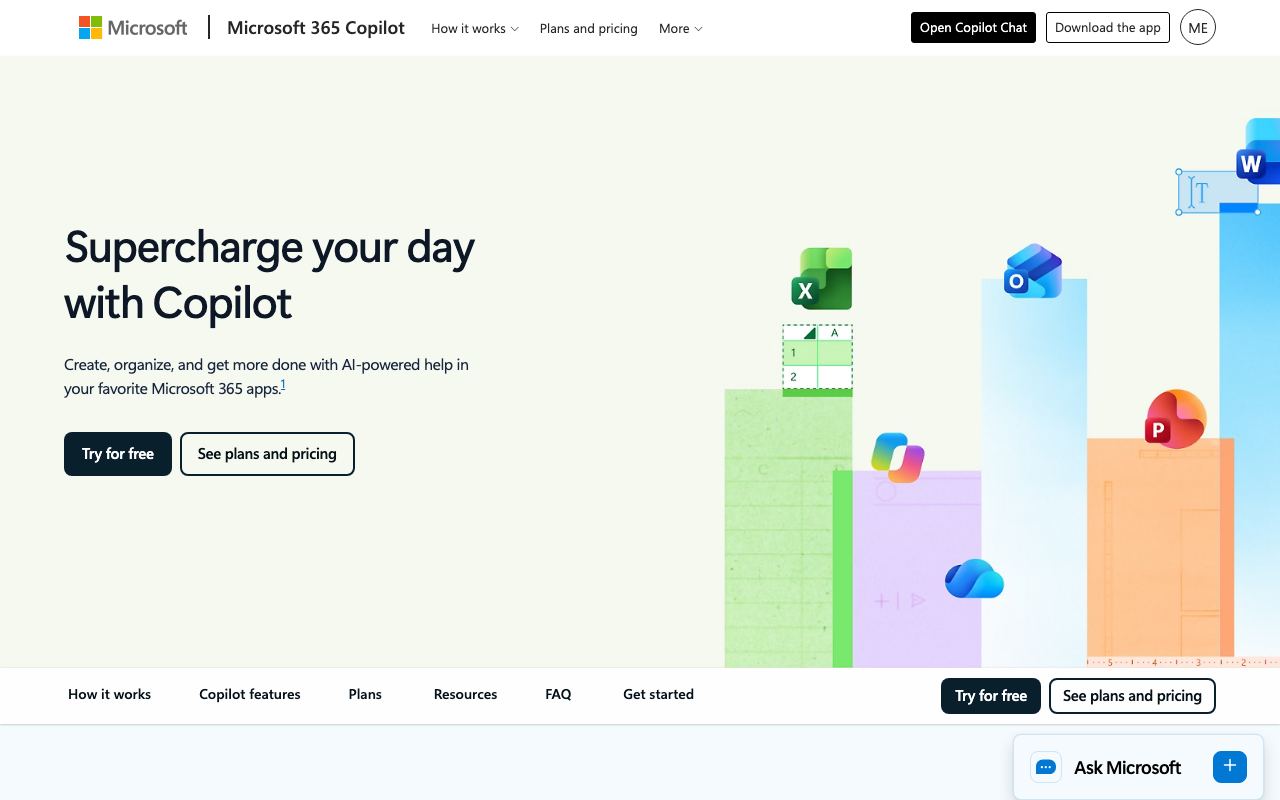Expand the How it works dropdown

(x=475, y=28)
